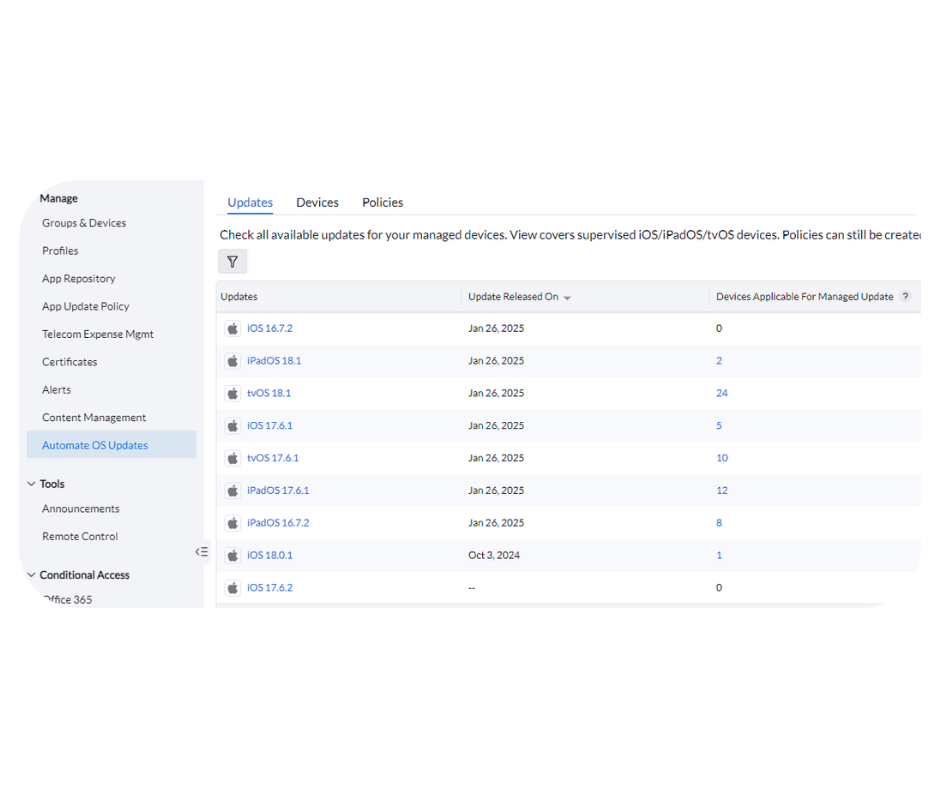940x788 pixels.
Task: Open Certificates in sidebar
Action: 70,362
